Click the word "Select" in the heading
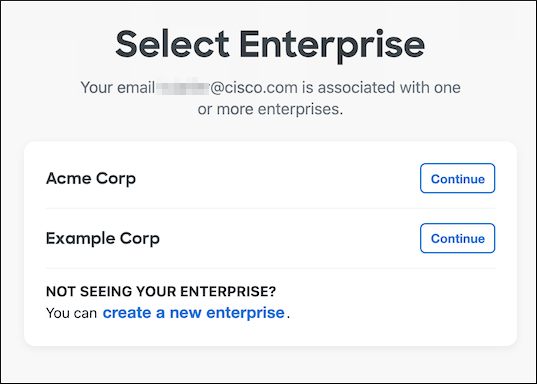 [172, 44]
